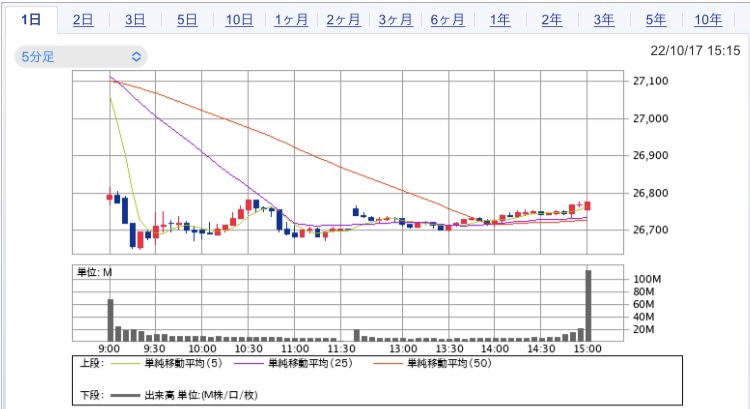Click the 22/10/17 15:15 timestamp
The image size is (750, 409).
coord(695,51)
